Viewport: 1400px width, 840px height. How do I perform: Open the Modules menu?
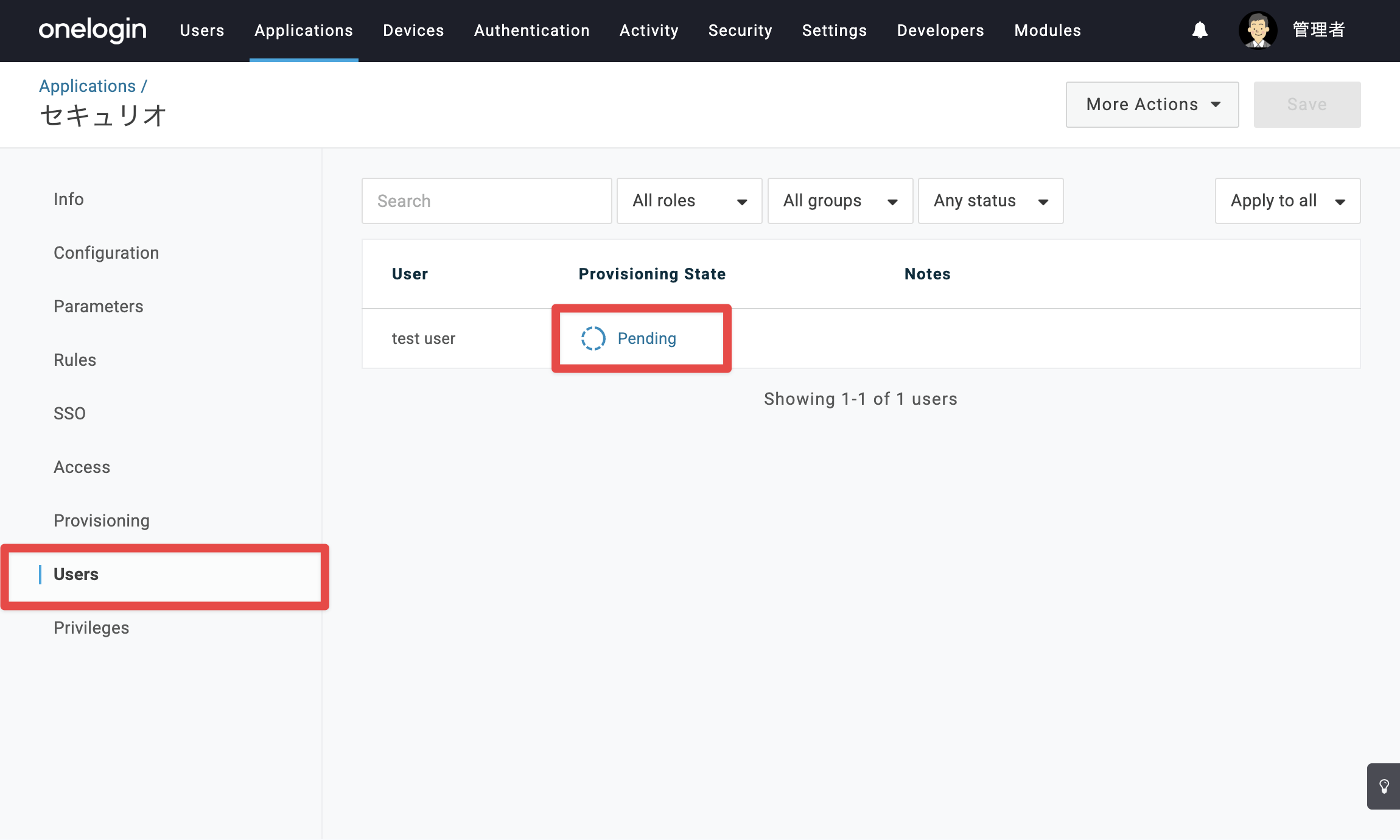click(1048, 30)
